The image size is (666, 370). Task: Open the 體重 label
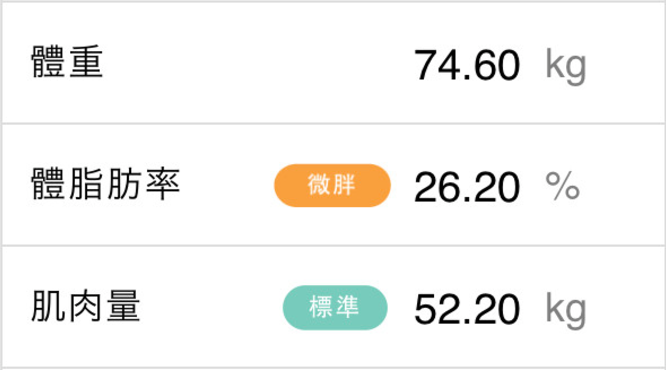[x=67, y=62]
